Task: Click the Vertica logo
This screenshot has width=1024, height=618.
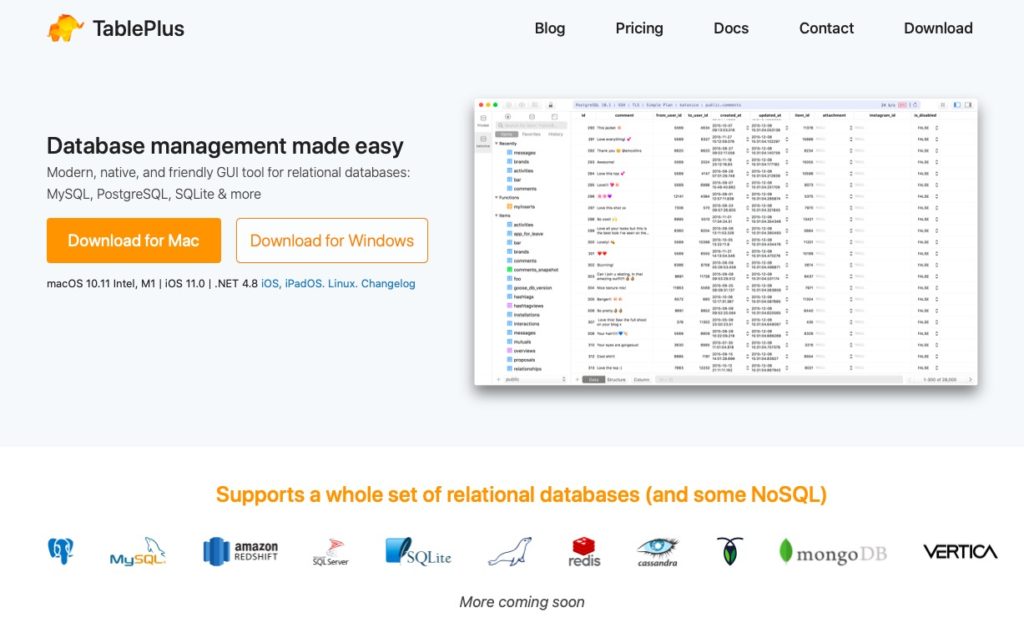Action: tap(959, 551)
